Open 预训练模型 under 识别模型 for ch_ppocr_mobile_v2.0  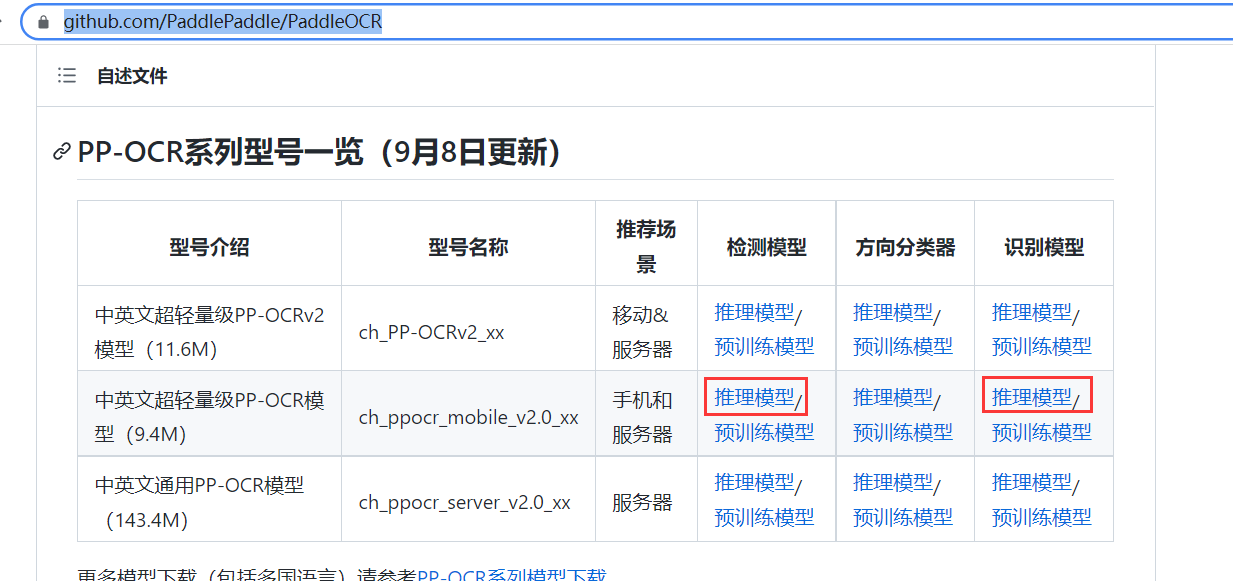(x=1041, y=431)
